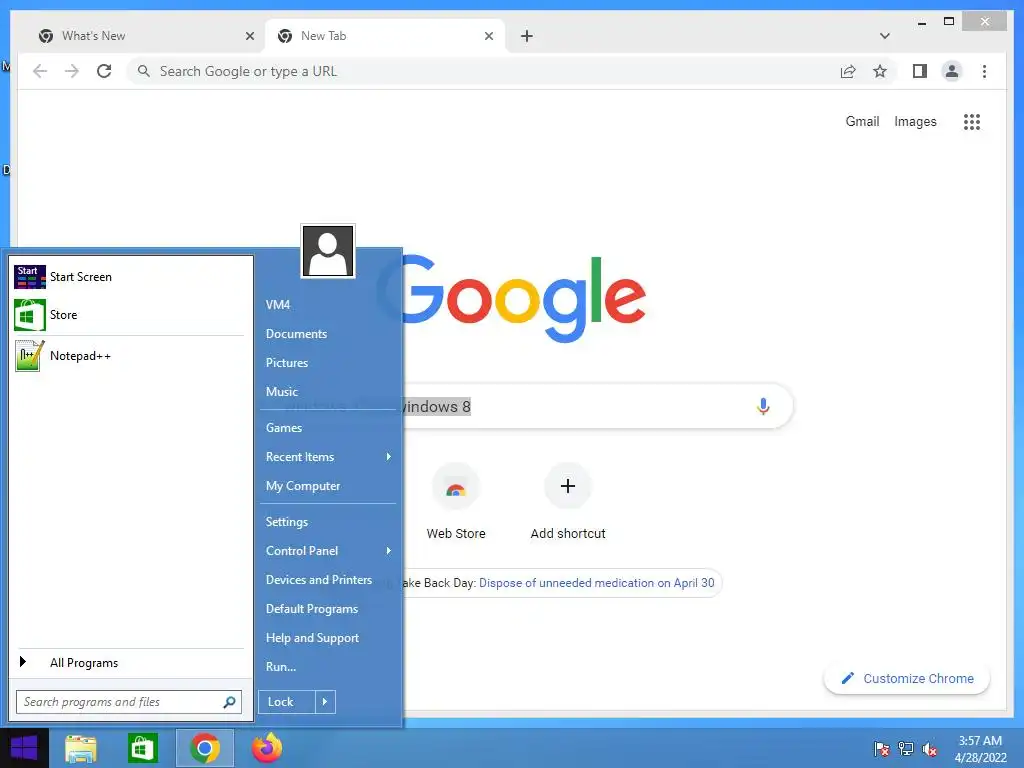The image size is (1024, 768).
Task: Click the Chrome forward arrow
Action: [72, 71]
